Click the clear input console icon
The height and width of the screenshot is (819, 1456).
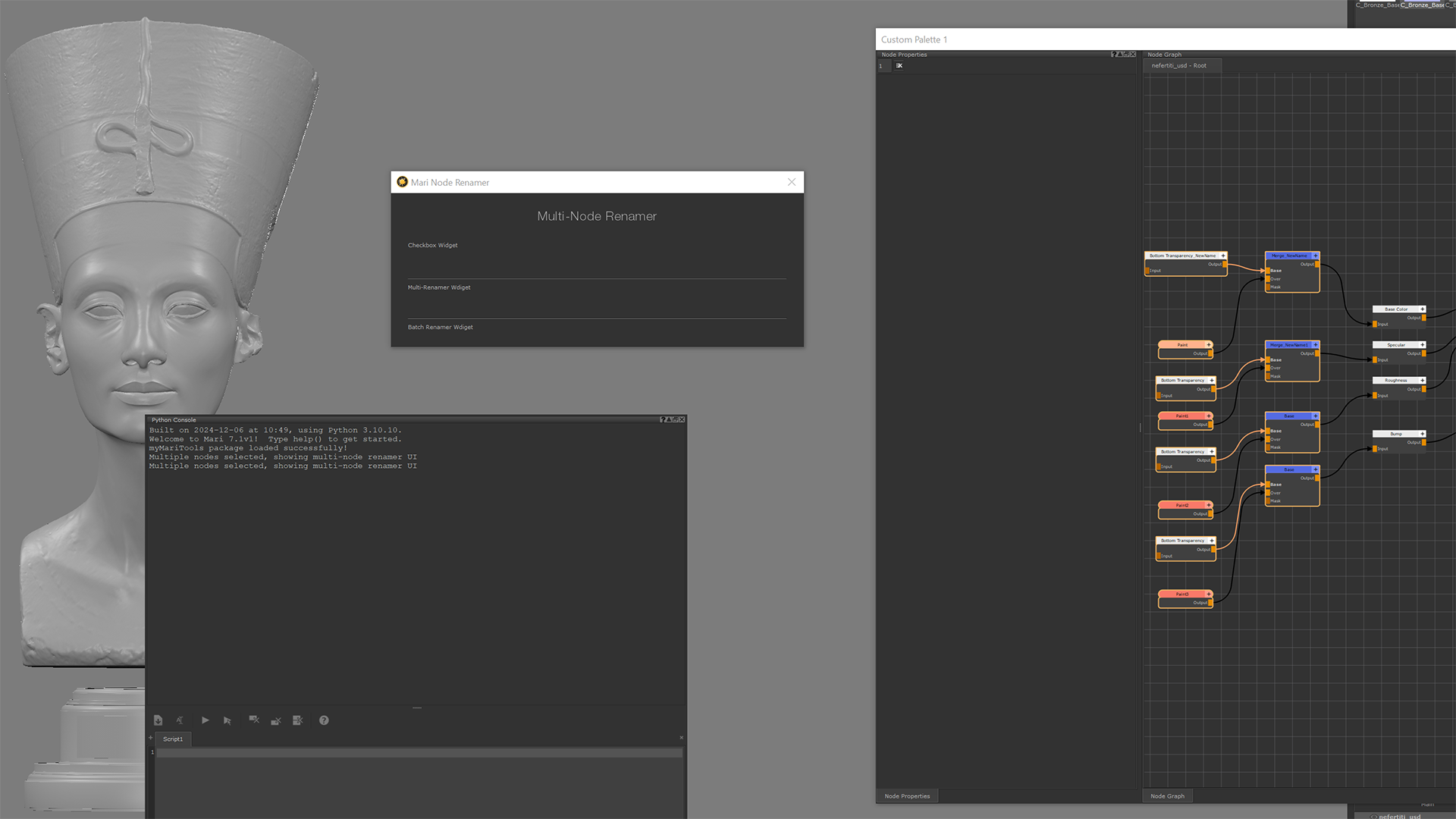tap(254, 720)
